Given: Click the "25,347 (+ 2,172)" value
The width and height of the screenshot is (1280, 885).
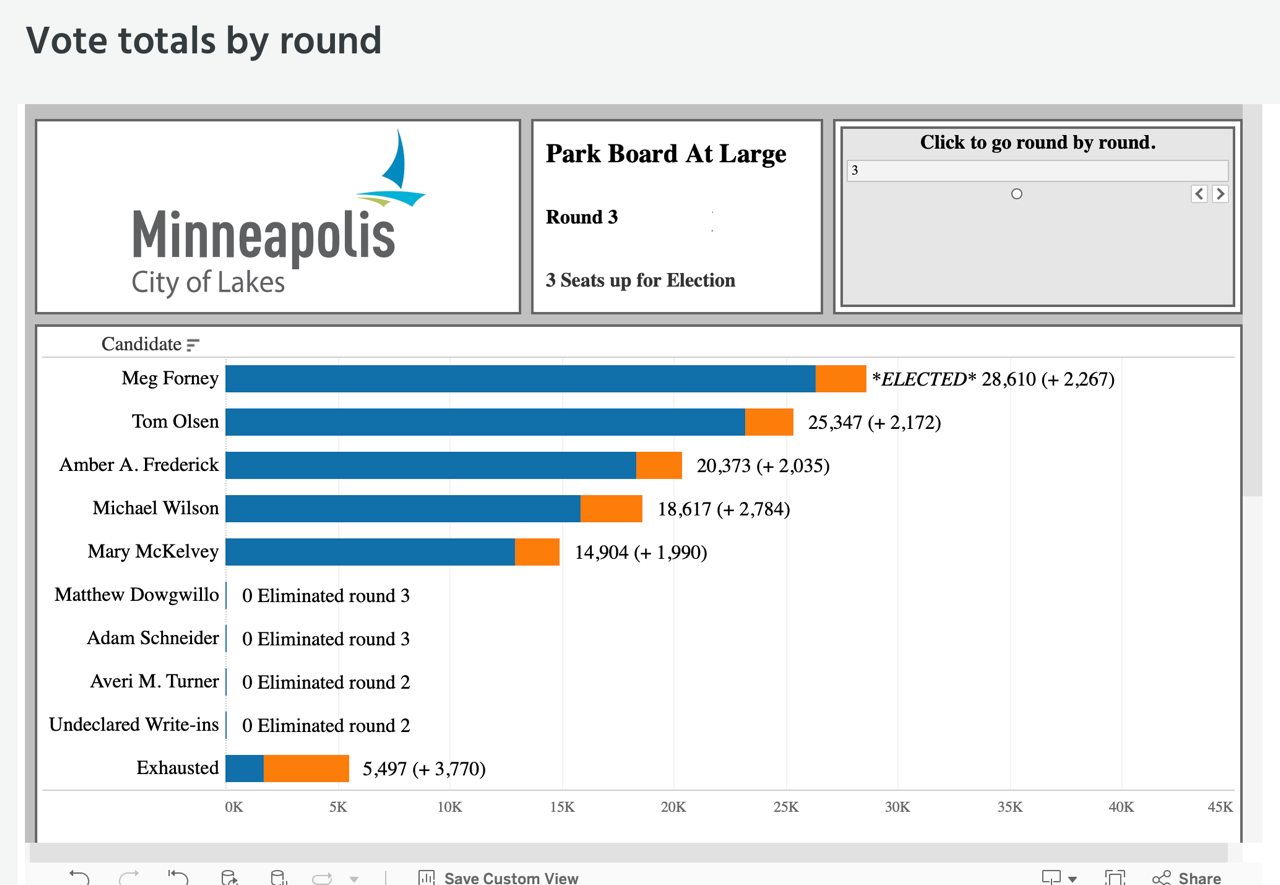Looking at the screenshot, I should point(874,422).
